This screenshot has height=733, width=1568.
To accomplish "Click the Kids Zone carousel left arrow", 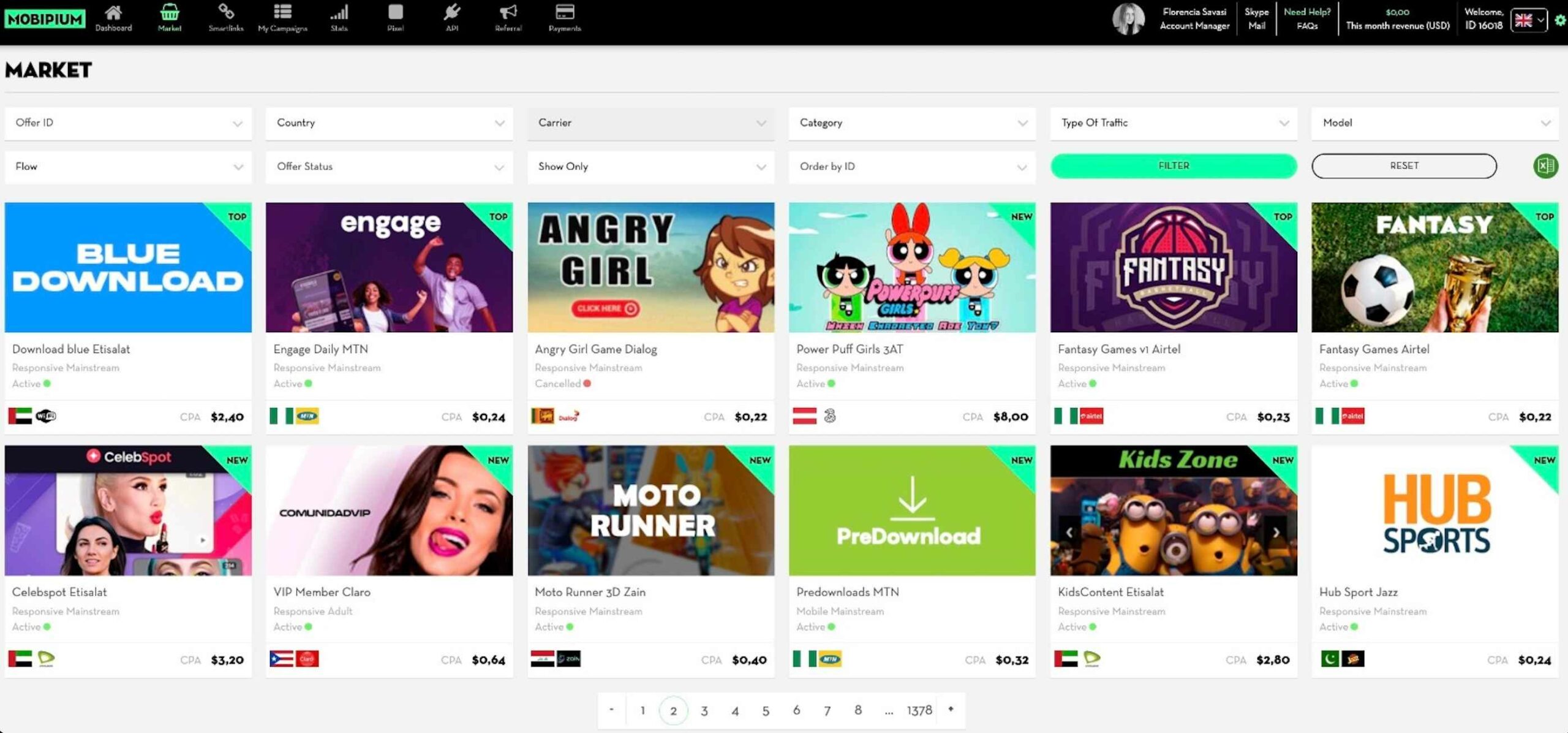I will click(1069, 532).
